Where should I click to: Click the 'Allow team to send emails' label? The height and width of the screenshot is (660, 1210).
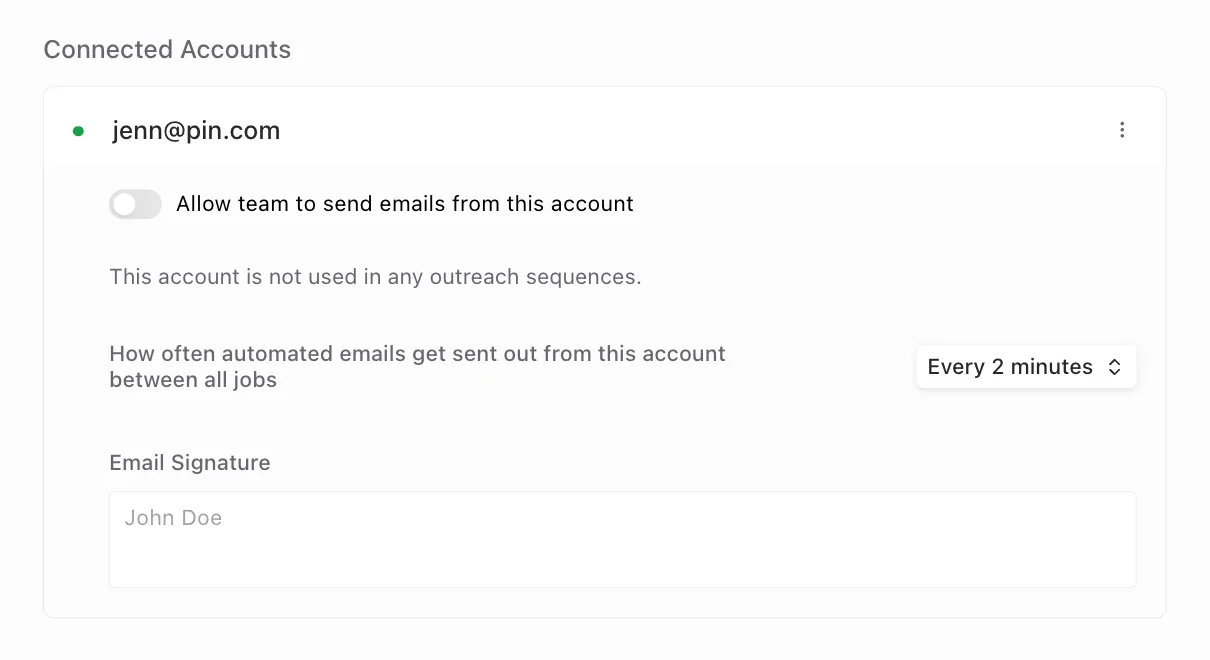[x=405, y=204]
